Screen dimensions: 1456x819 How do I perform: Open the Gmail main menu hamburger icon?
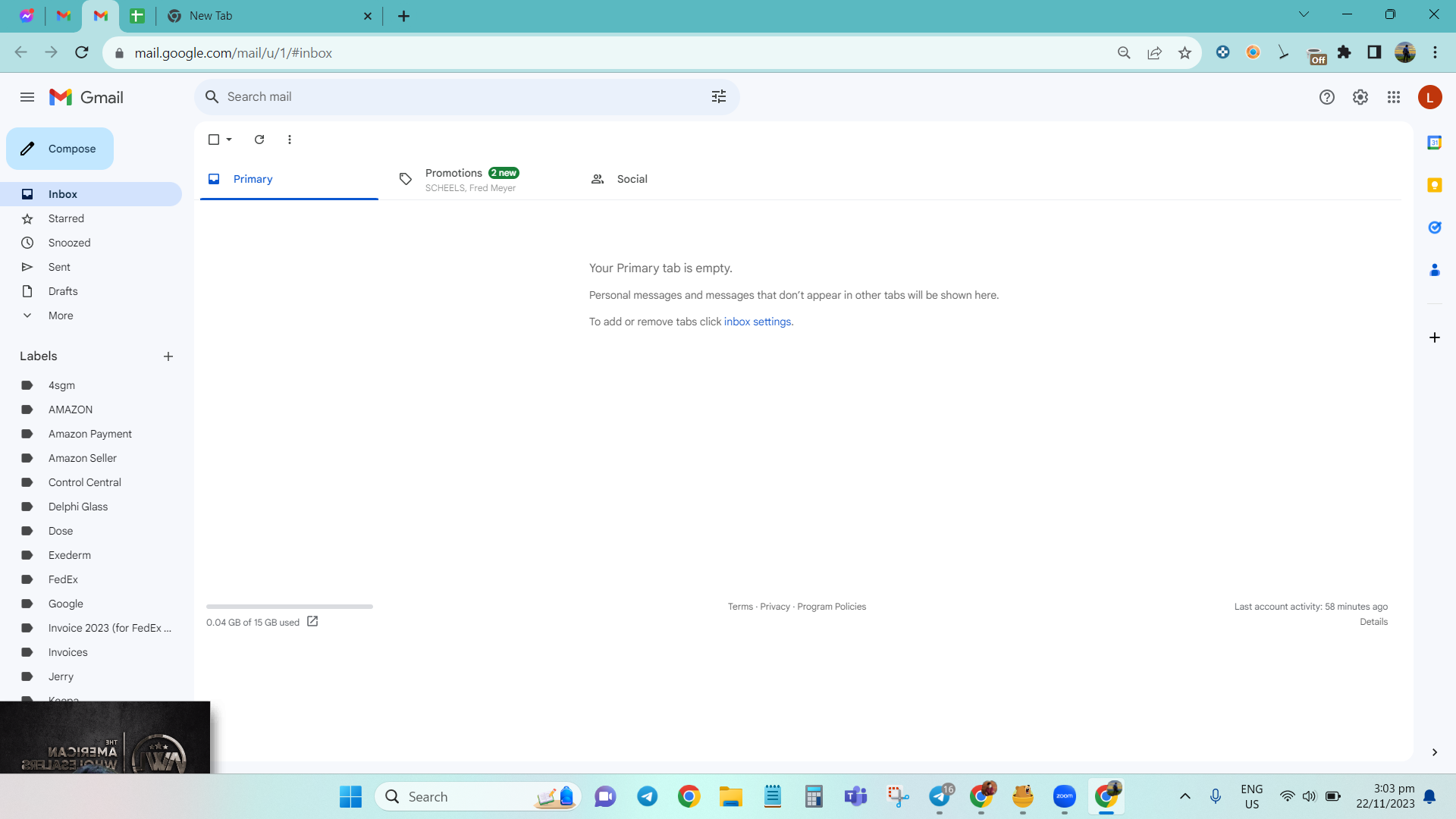pos(27,97)
